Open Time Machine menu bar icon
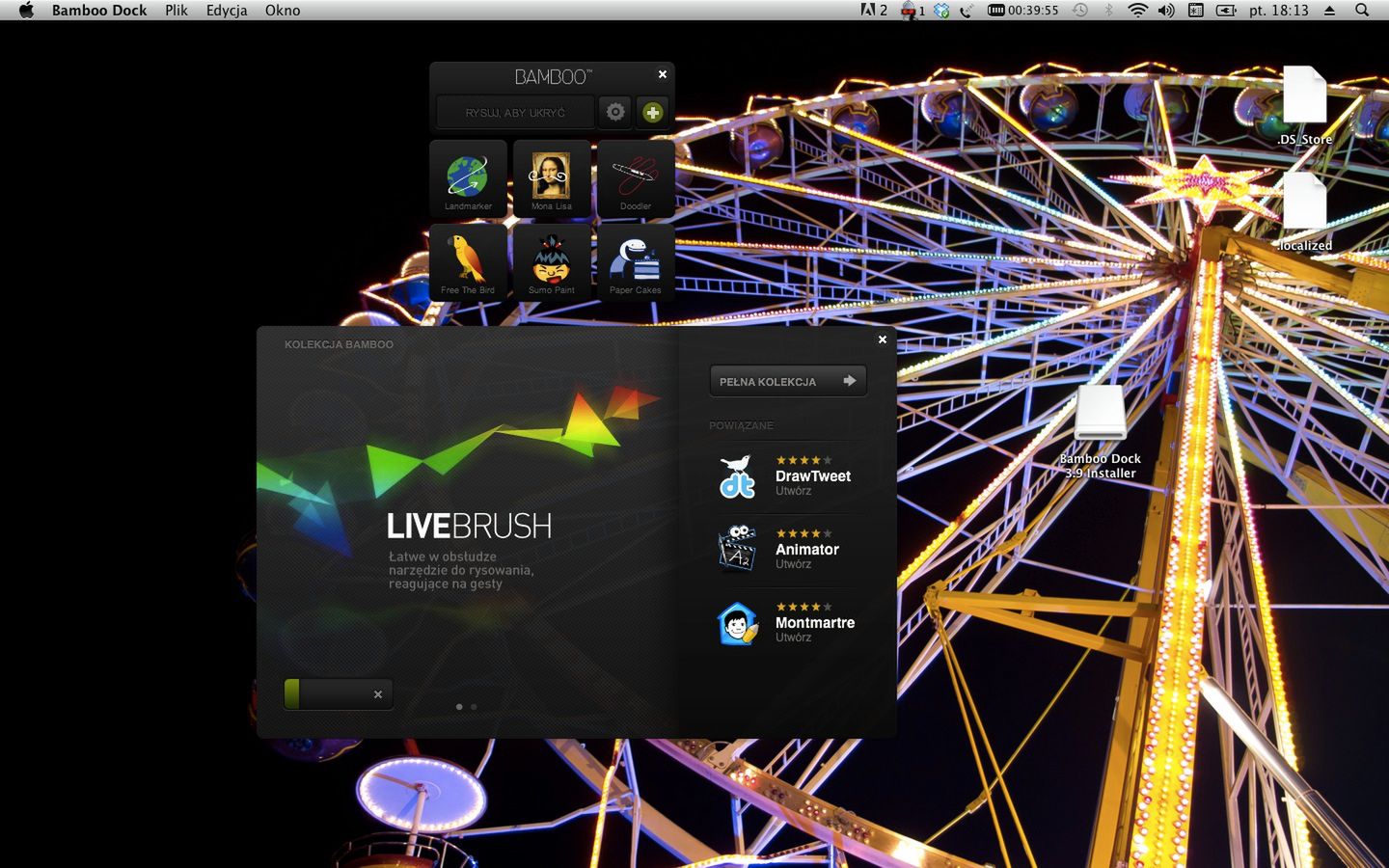This screenshot has width=1389, height=868. point(1080,11)
